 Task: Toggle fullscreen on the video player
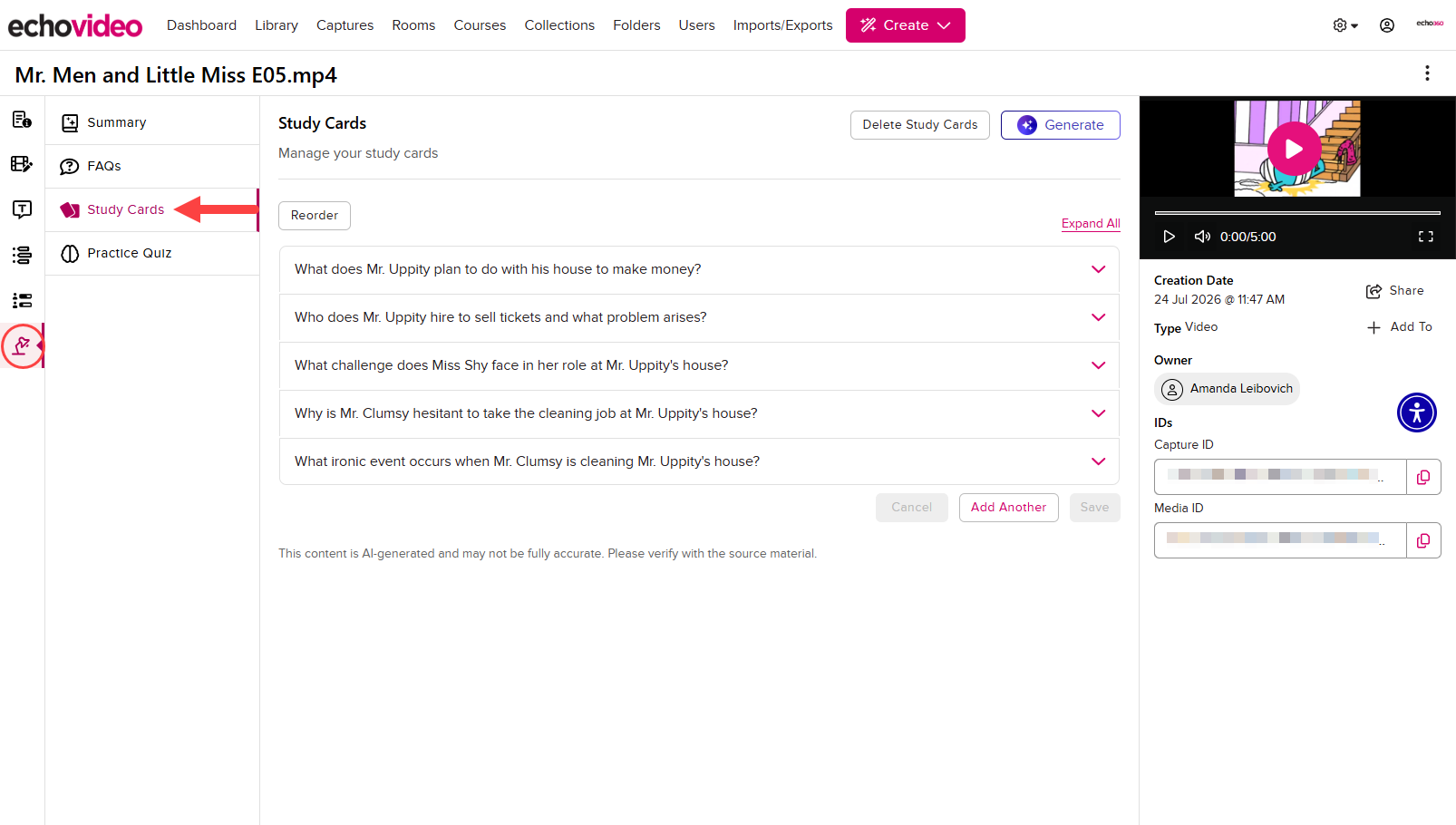[1426, 237]
